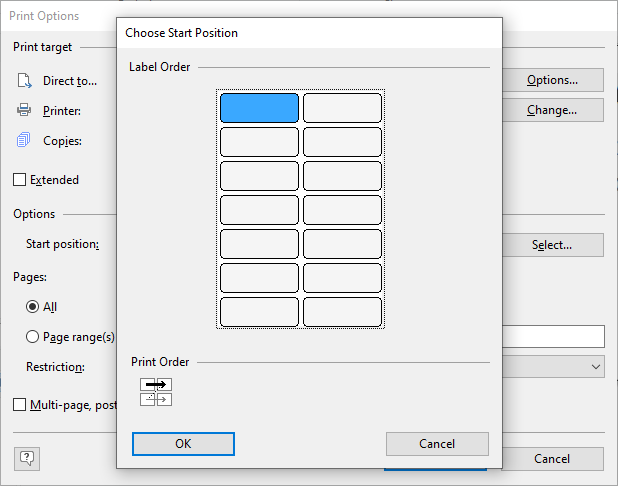The width and height of the screenshot is (618, 486).
Task: Toggle the Multi-page poster checkbox
Action: coord(19,404)
